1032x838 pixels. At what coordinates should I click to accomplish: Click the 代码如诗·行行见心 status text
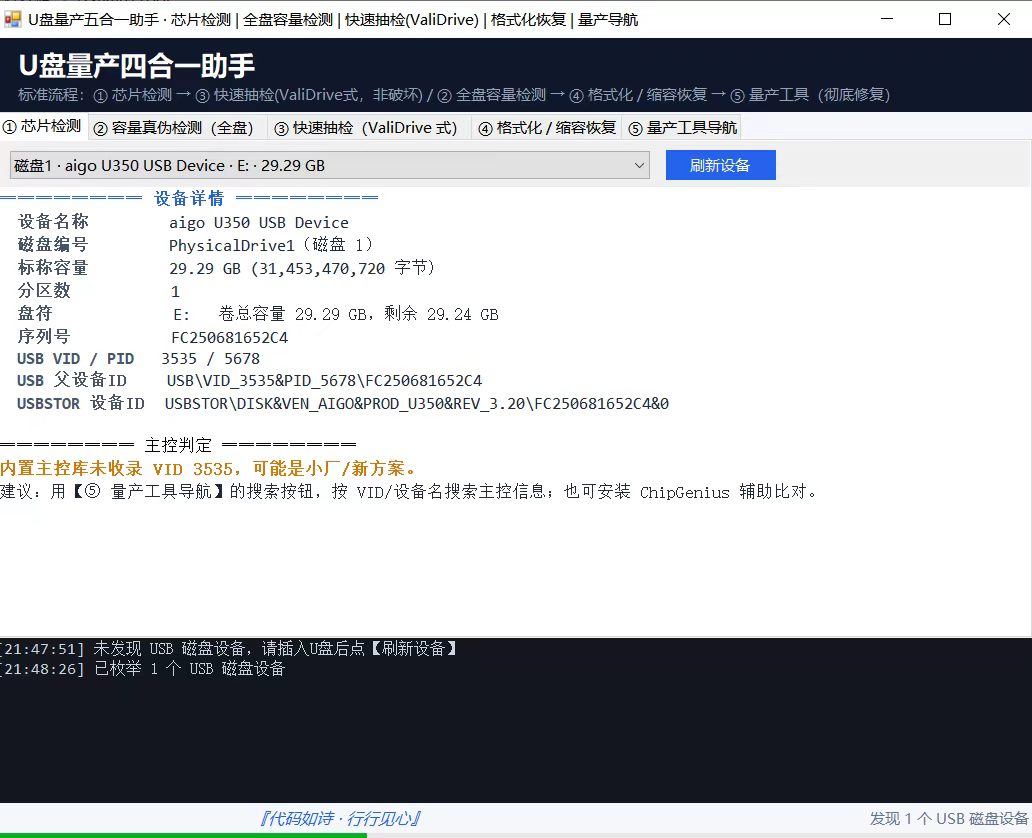341,818
